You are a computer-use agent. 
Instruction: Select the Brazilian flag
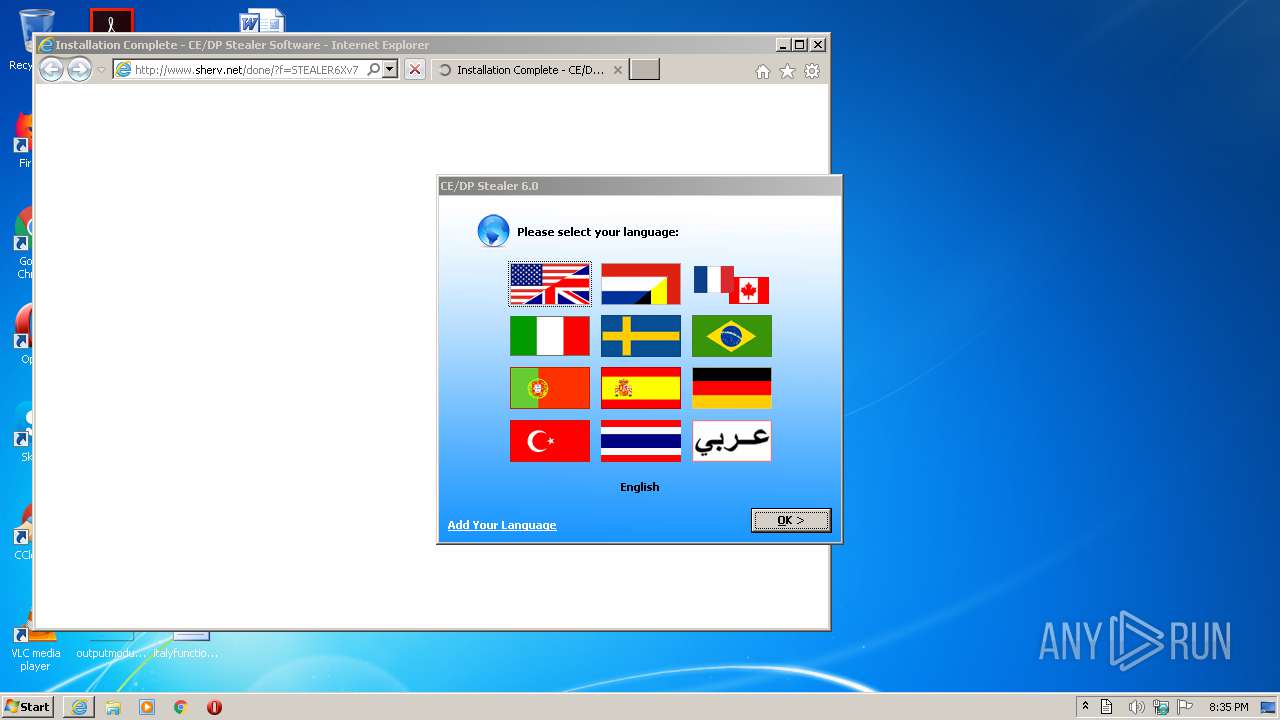tap(732, 336)
